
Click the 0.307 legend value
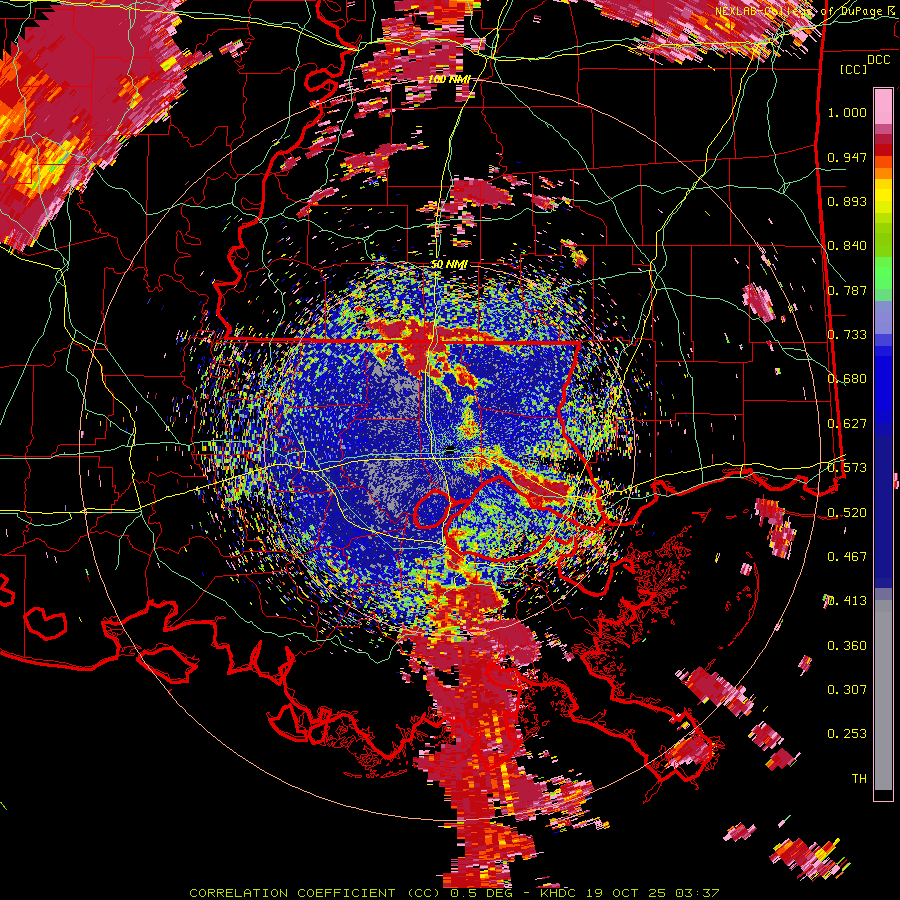pyautogui.click(x=847, y=690)
